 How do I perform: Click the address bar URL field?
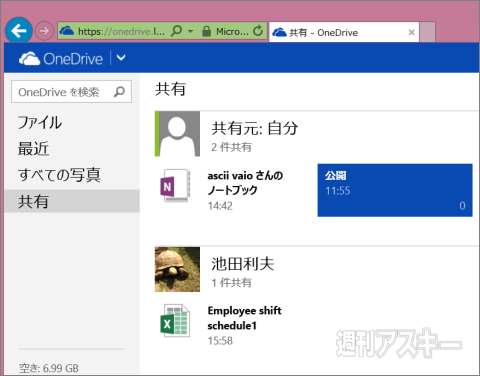click(122, 31)
